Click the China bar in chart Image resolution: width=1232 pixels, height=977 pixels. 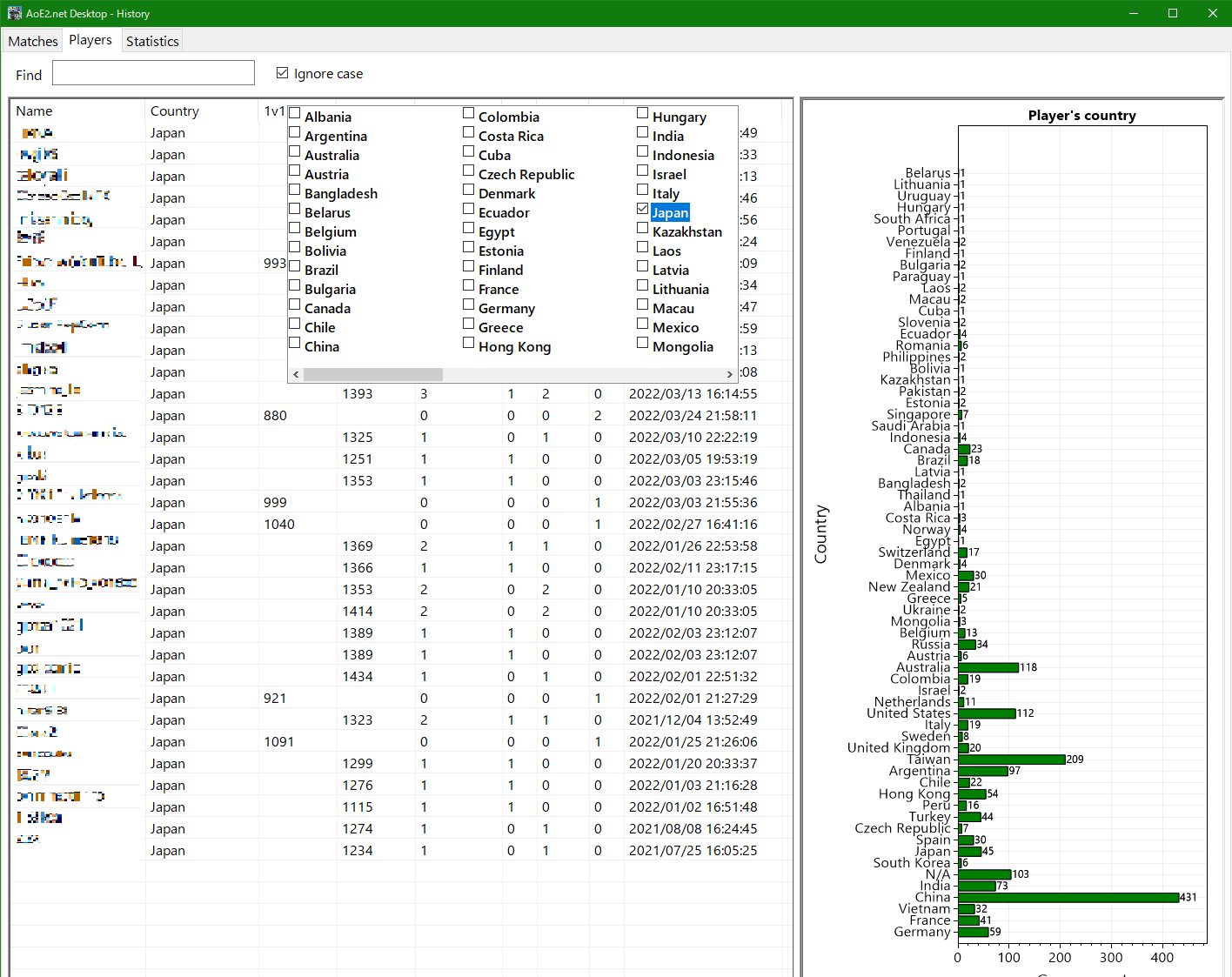click(x=1068, y=897)
